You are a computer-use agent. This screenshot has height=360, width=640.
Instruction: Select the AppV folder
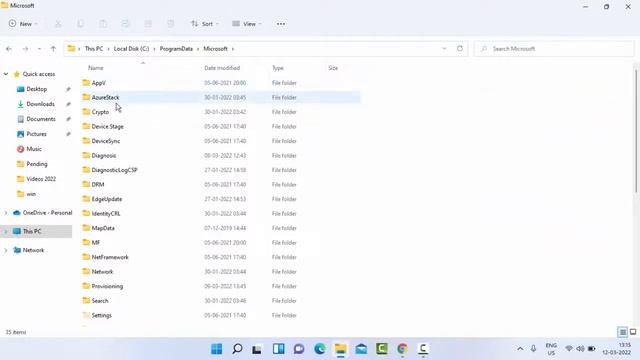coord(99,83)
